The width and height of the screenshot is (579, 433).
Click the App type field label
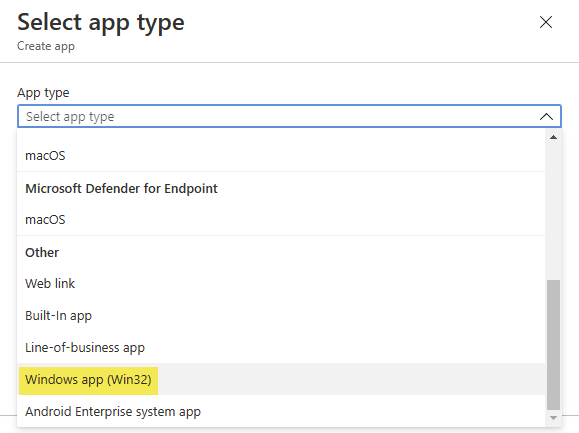(x=43, y=92)
